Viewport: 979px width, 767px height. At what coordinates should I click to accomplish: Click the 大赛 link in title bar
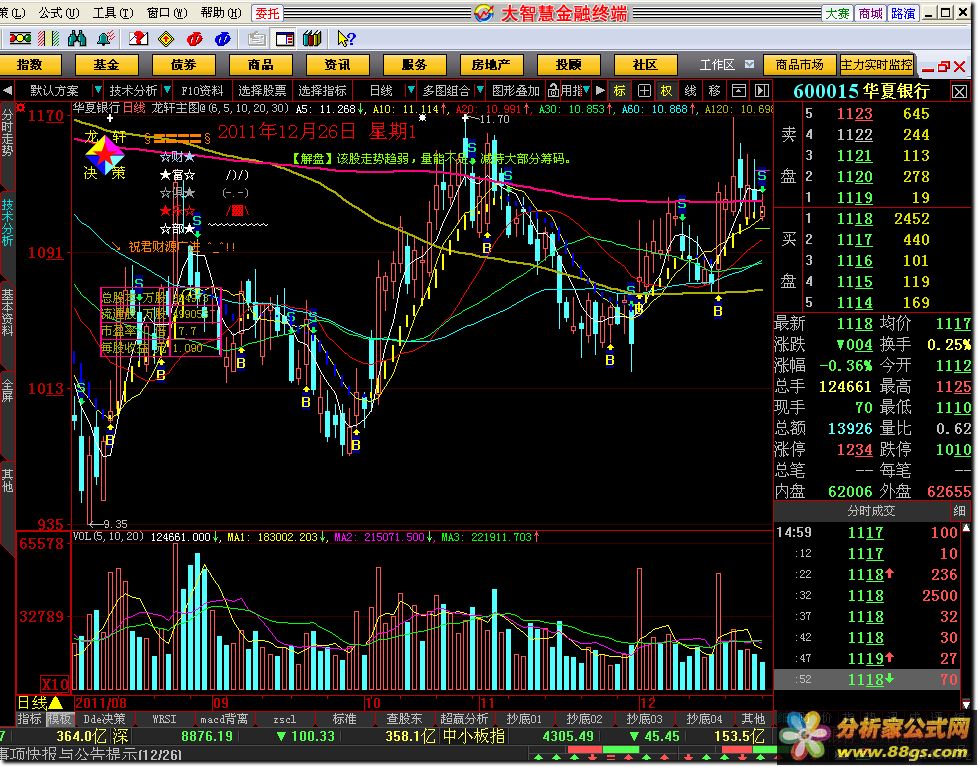point(838,13)
